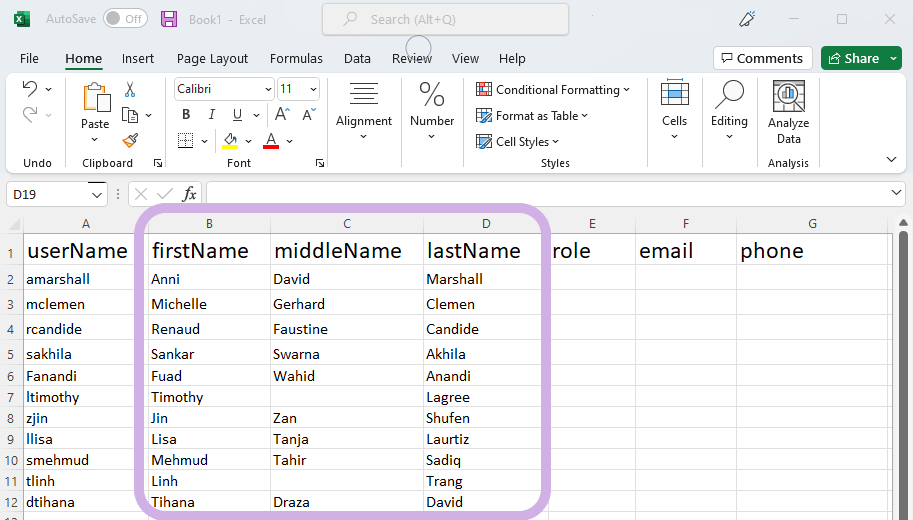The height and width of the screenshot is (520, 913).
Task: Click the Comments button
Action: [x=762, y=58]
